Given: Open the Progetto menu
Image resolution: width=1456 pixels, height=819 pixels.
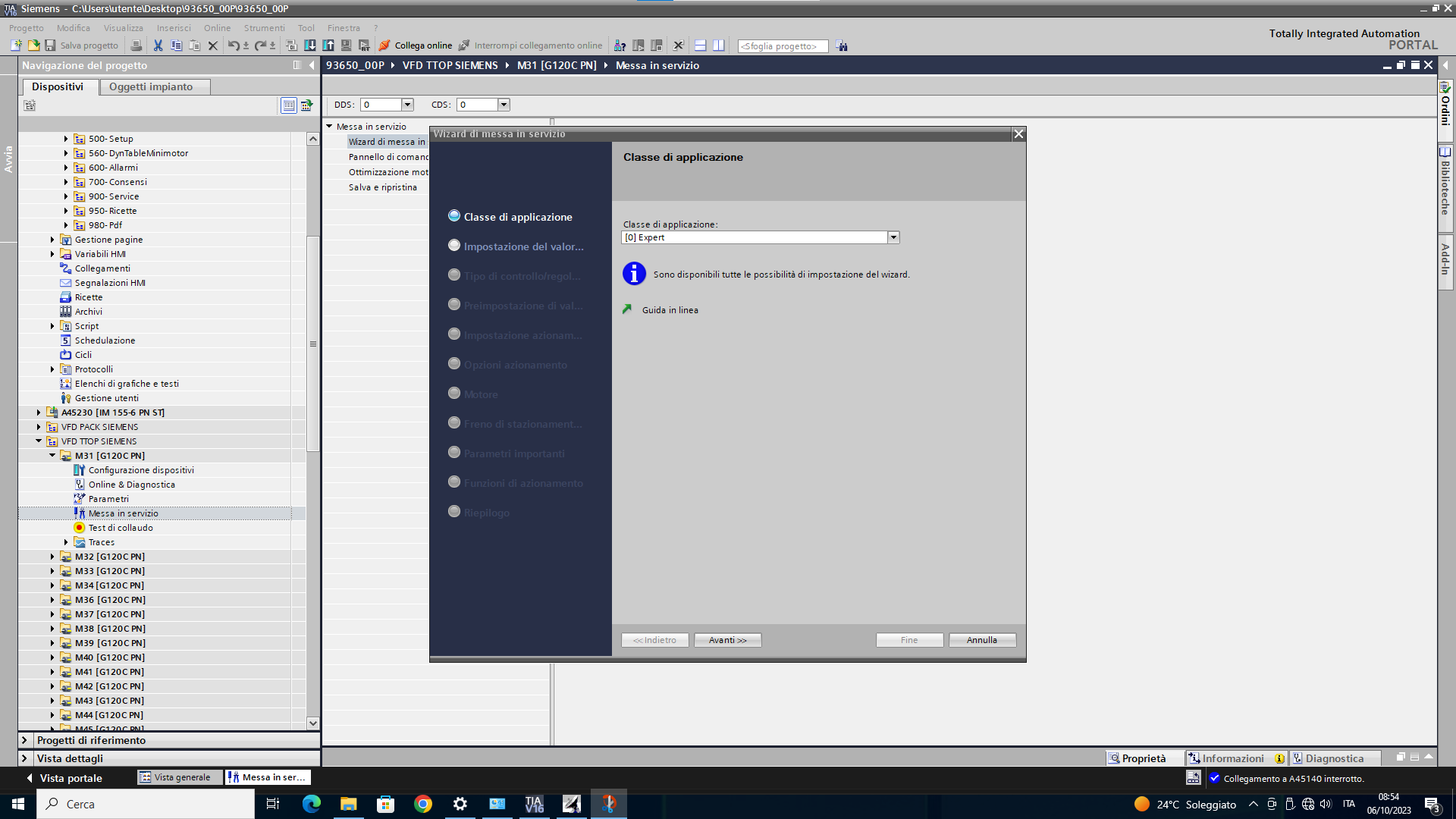Looking at the screenshot, I should point(27,28).
